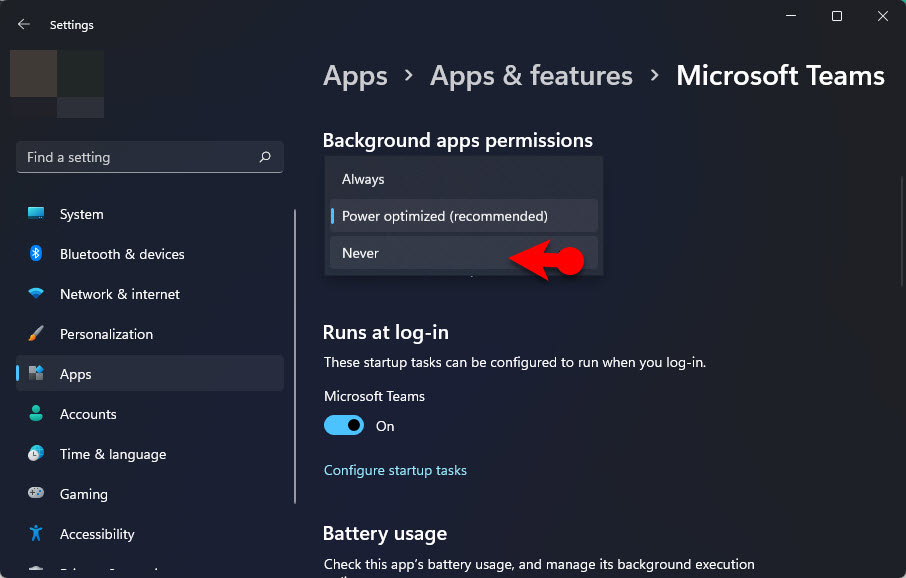The width and height of the screenshot is (906, 578).
Task: Select Never in background permissions list
Action: click(x=463, y=253)
